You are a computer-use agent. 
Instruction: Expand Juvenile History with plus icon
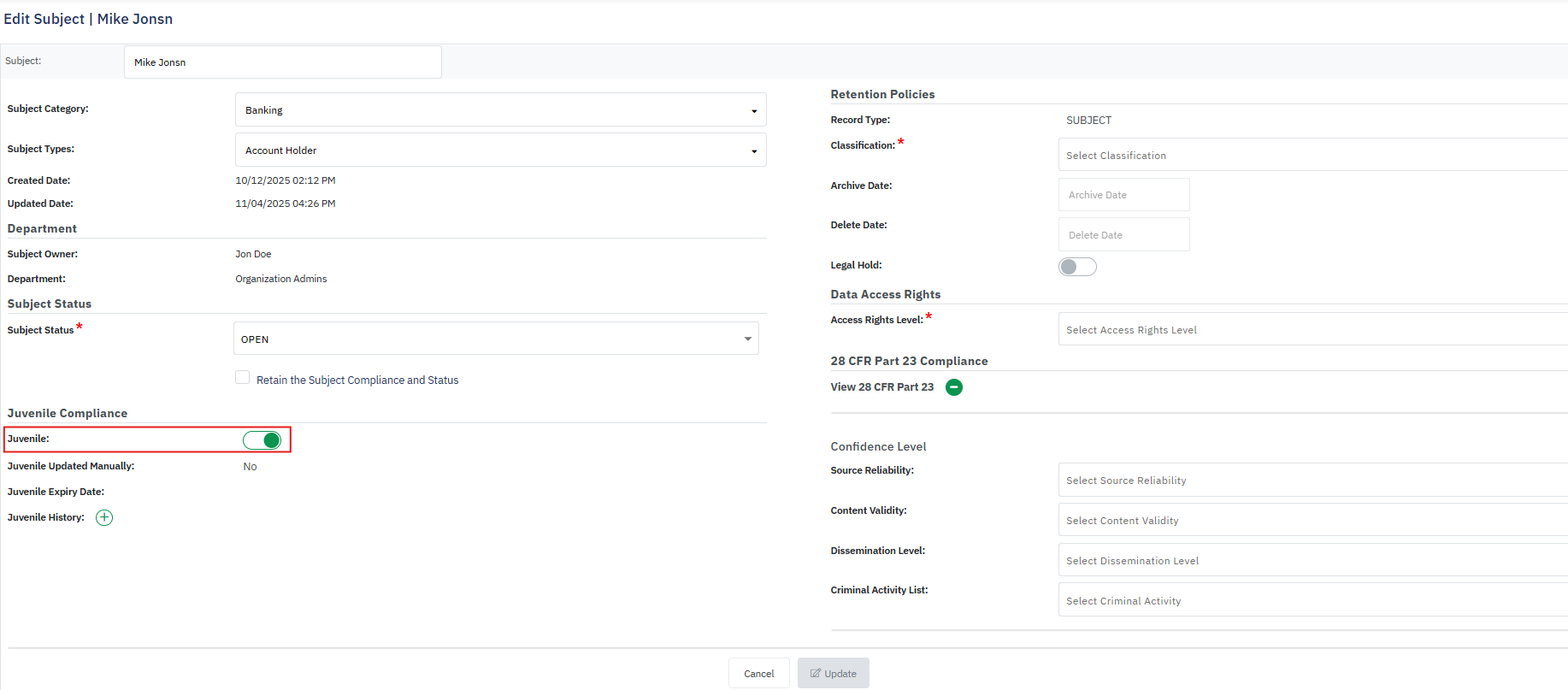[x=104, y=517]
